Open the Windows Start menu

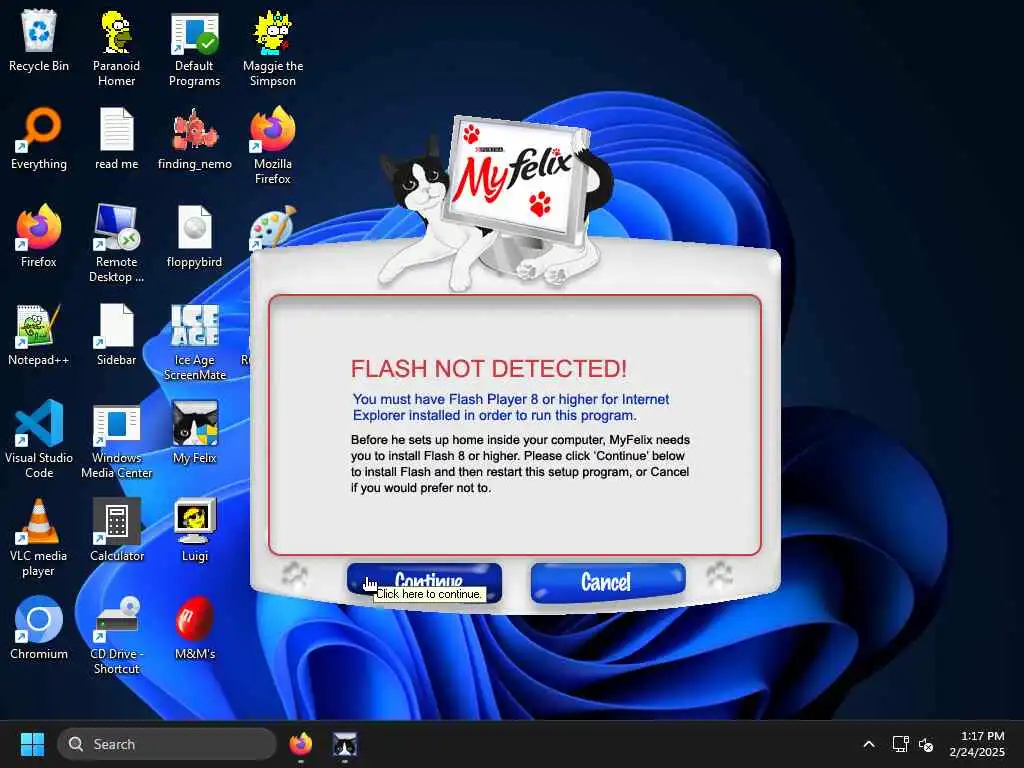pos(32,744)
